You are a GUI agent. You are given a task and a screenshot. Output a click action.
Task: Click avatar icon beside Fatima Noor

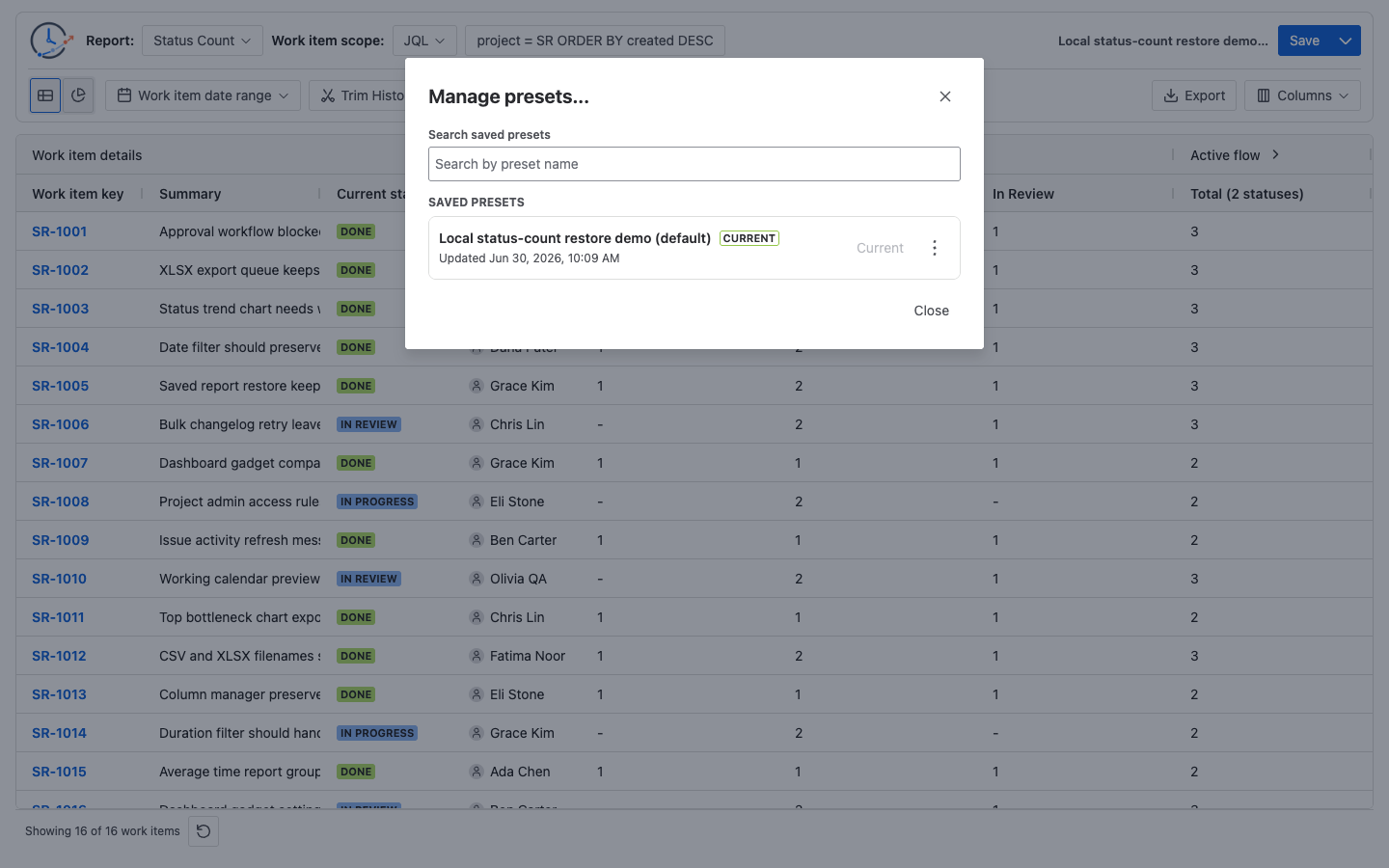[x=477, y=656]
